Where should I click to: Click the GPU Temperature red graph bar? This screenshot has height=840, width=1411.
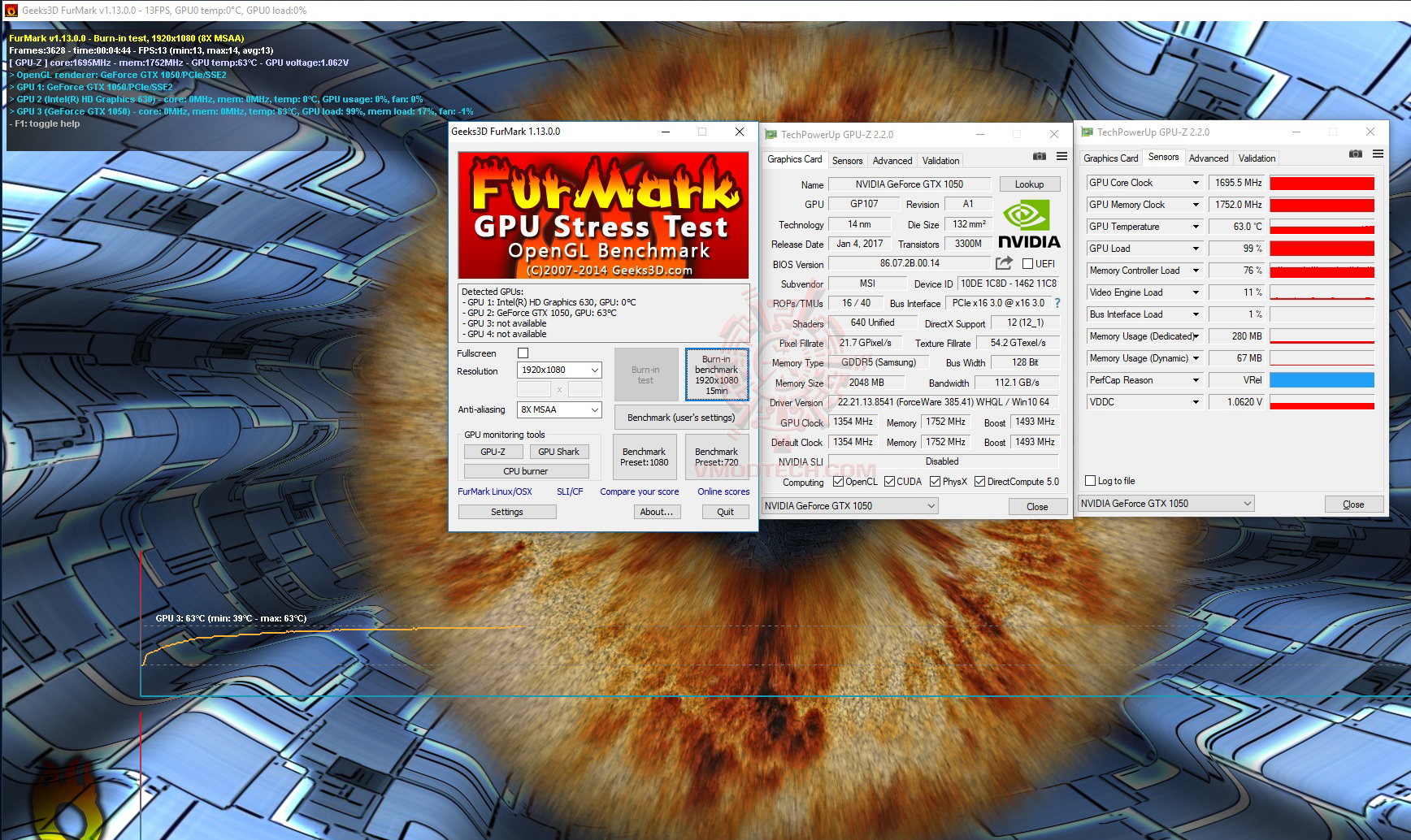(1322, 227)
